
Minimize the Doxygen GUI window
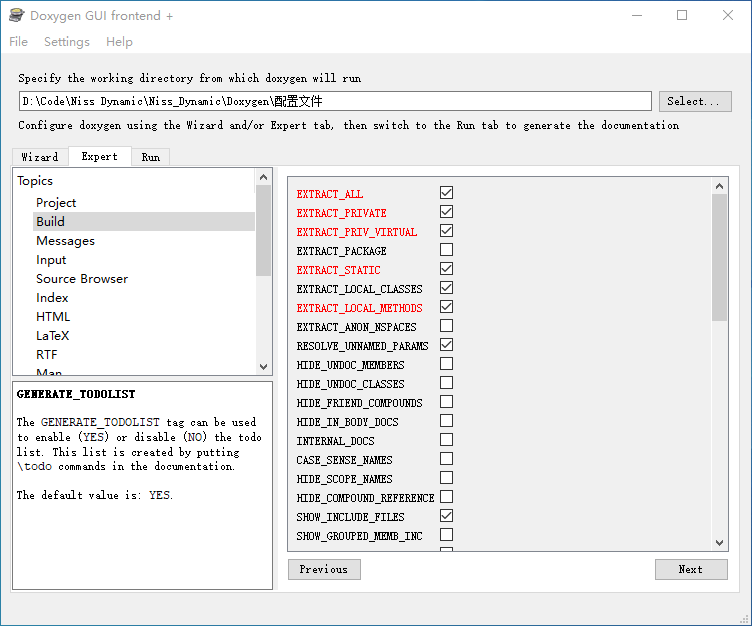pyautogui.click(x=637, y=15)
